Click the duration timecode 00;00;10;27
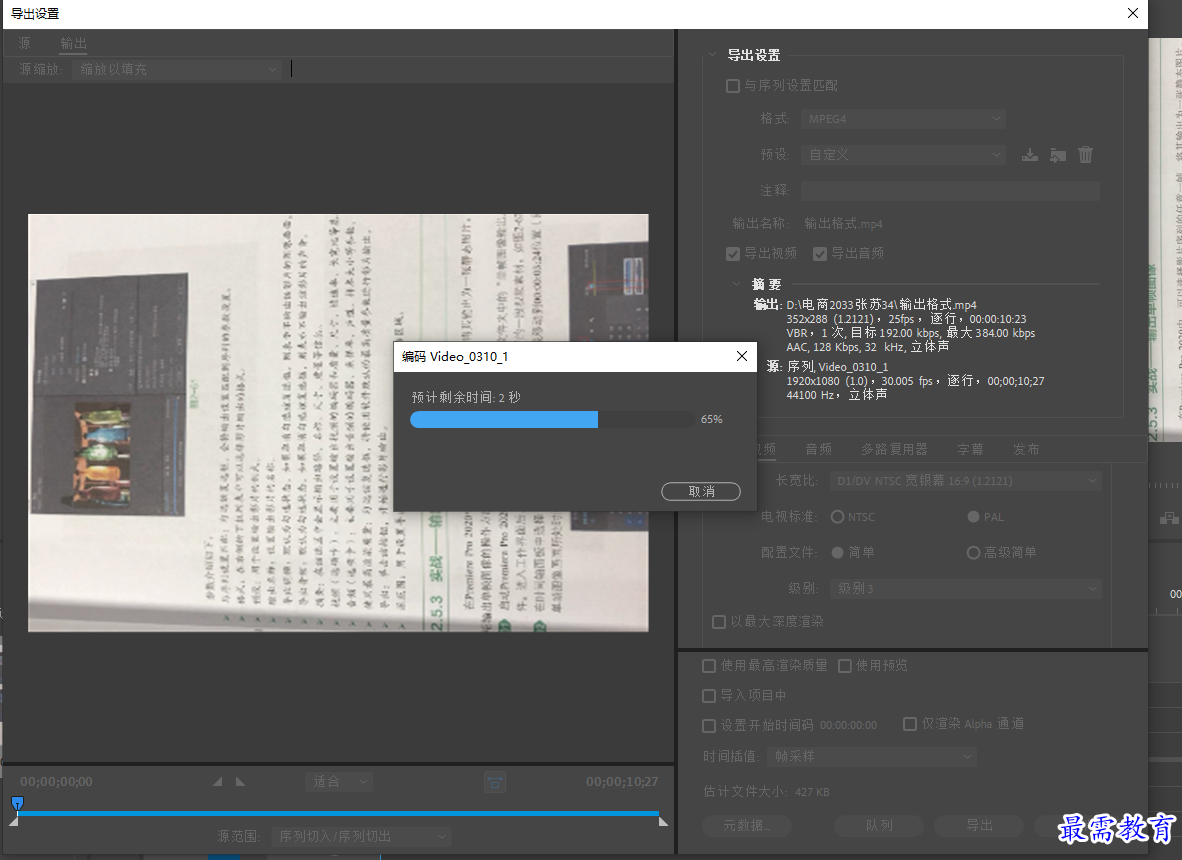This screenshot has height=860, width=1182. tap(622, 782)
